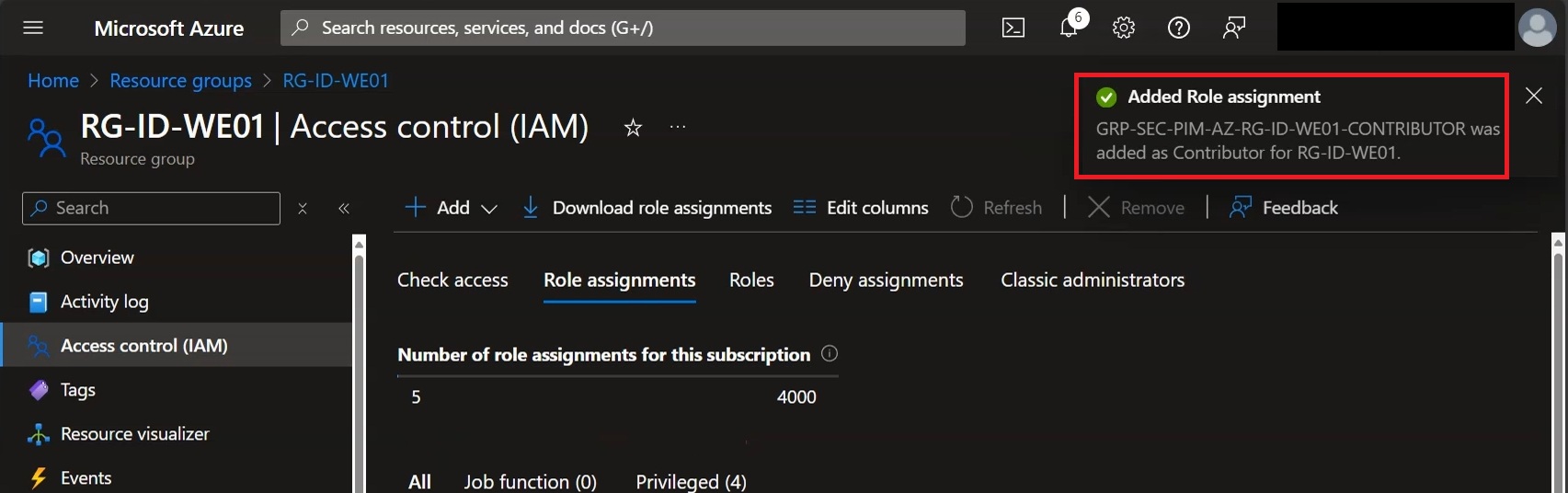Switch to the Roles tab
The width and height of the screenshot is (1568, 493).
pos(751,281)
